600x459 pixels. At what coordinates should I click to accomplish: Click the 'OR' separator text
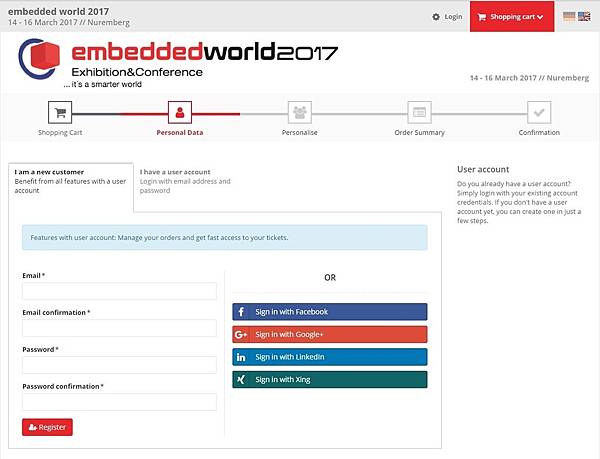click(x=330, y=278)
